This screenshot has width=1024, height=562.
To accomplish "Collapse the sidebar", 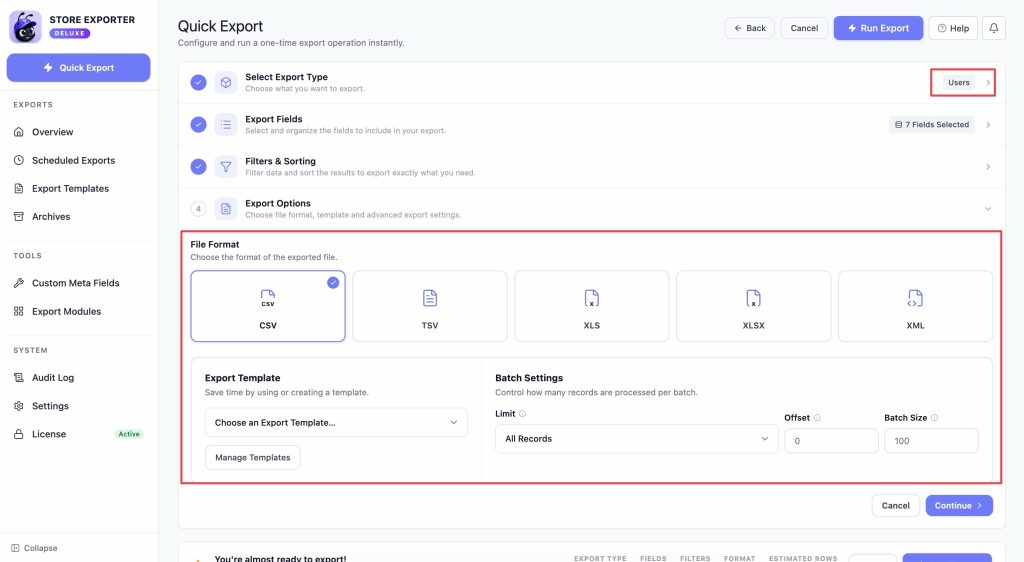I will (x=35, y=548).
